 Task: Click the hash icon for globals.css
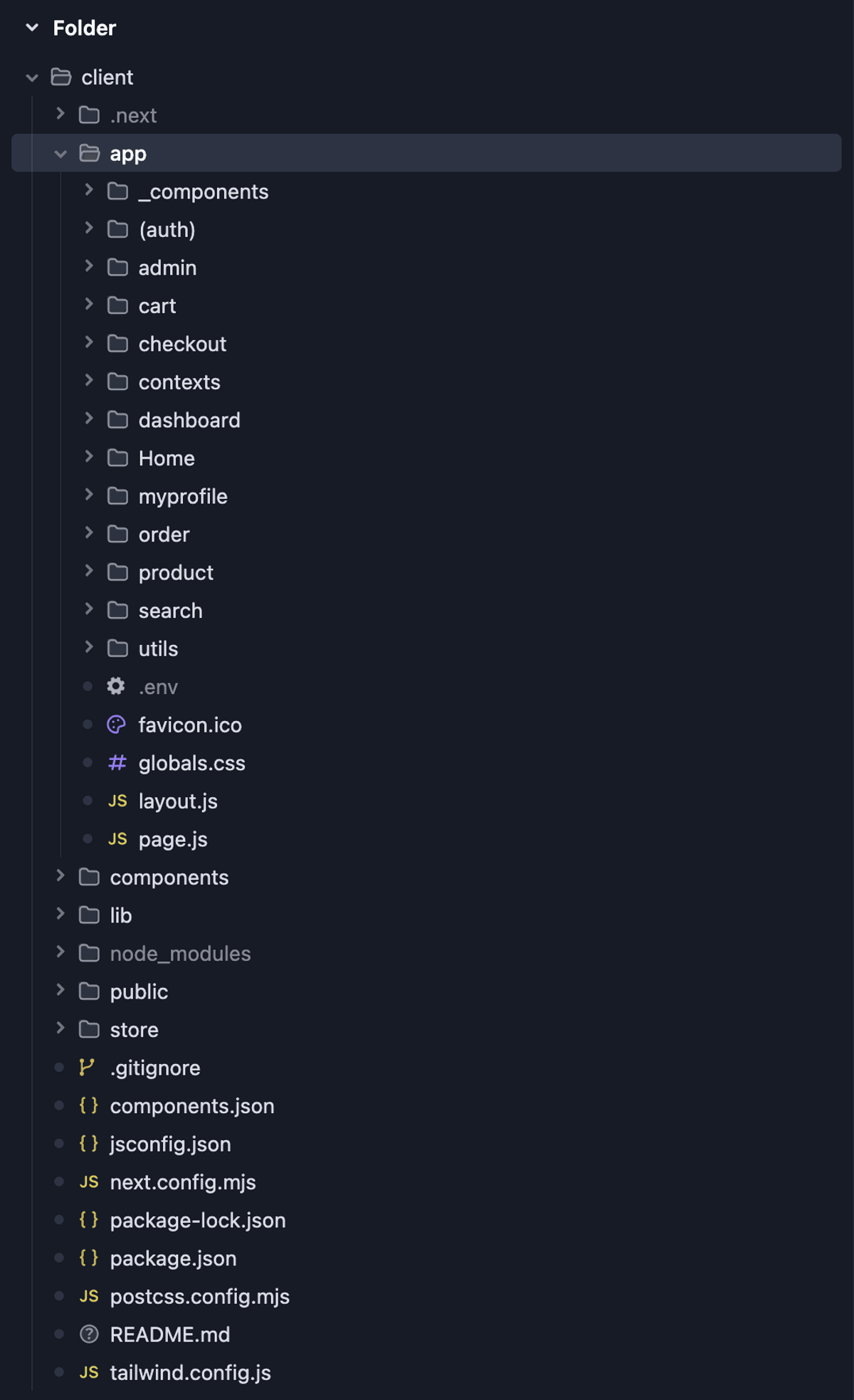coord(117,763)
